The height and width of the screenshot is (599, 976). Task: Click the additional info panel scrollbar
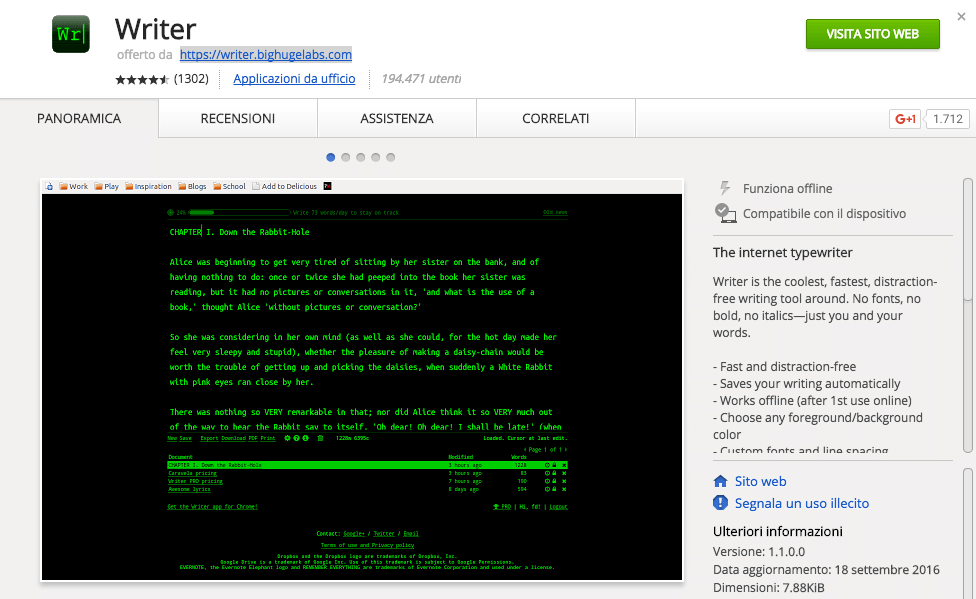pyautogui.click(x=967, y=533)
